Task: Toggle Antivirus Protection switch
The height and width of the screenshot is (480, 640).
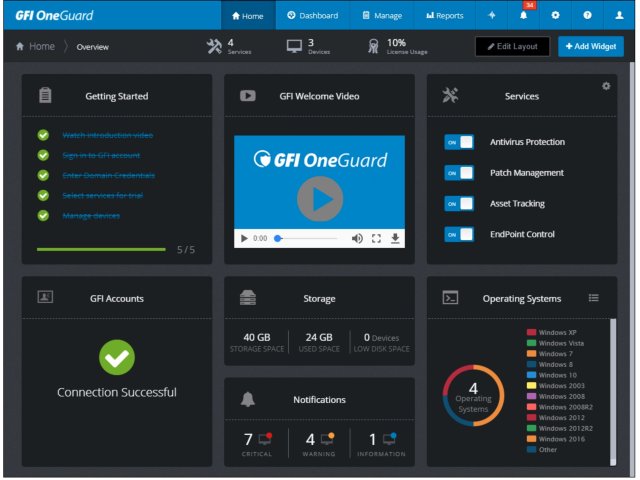Action: 459,142
